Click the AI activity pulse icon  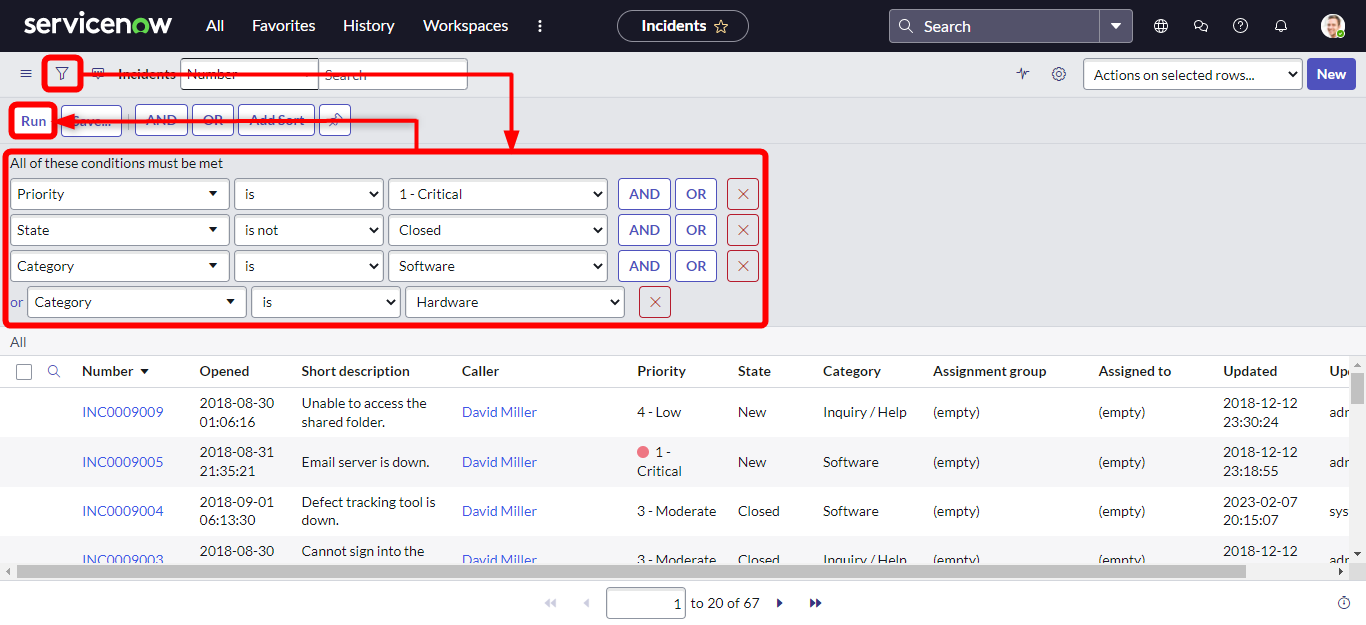coord(1022,73)
